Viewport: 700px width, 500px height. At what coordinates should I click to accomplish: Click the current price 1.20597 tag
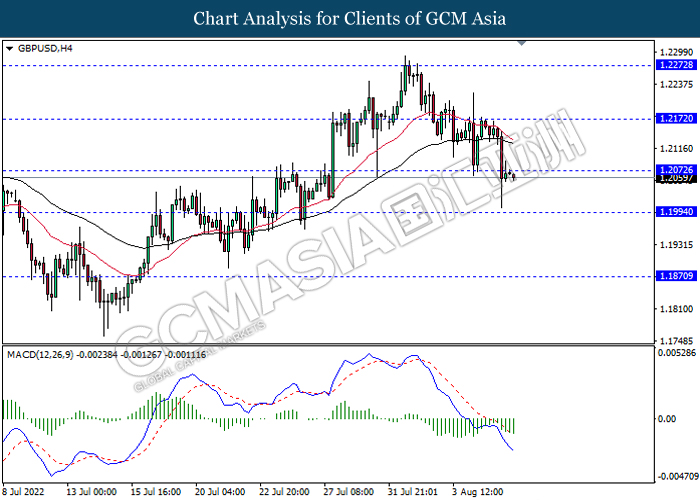(x=677, y=179)
